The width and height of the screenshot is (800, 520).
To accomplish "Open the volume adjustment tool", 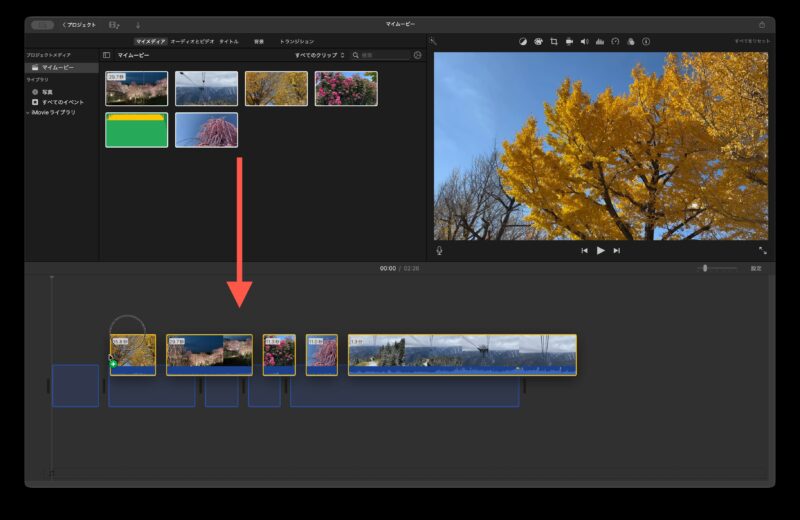I will tap(584, 41).
